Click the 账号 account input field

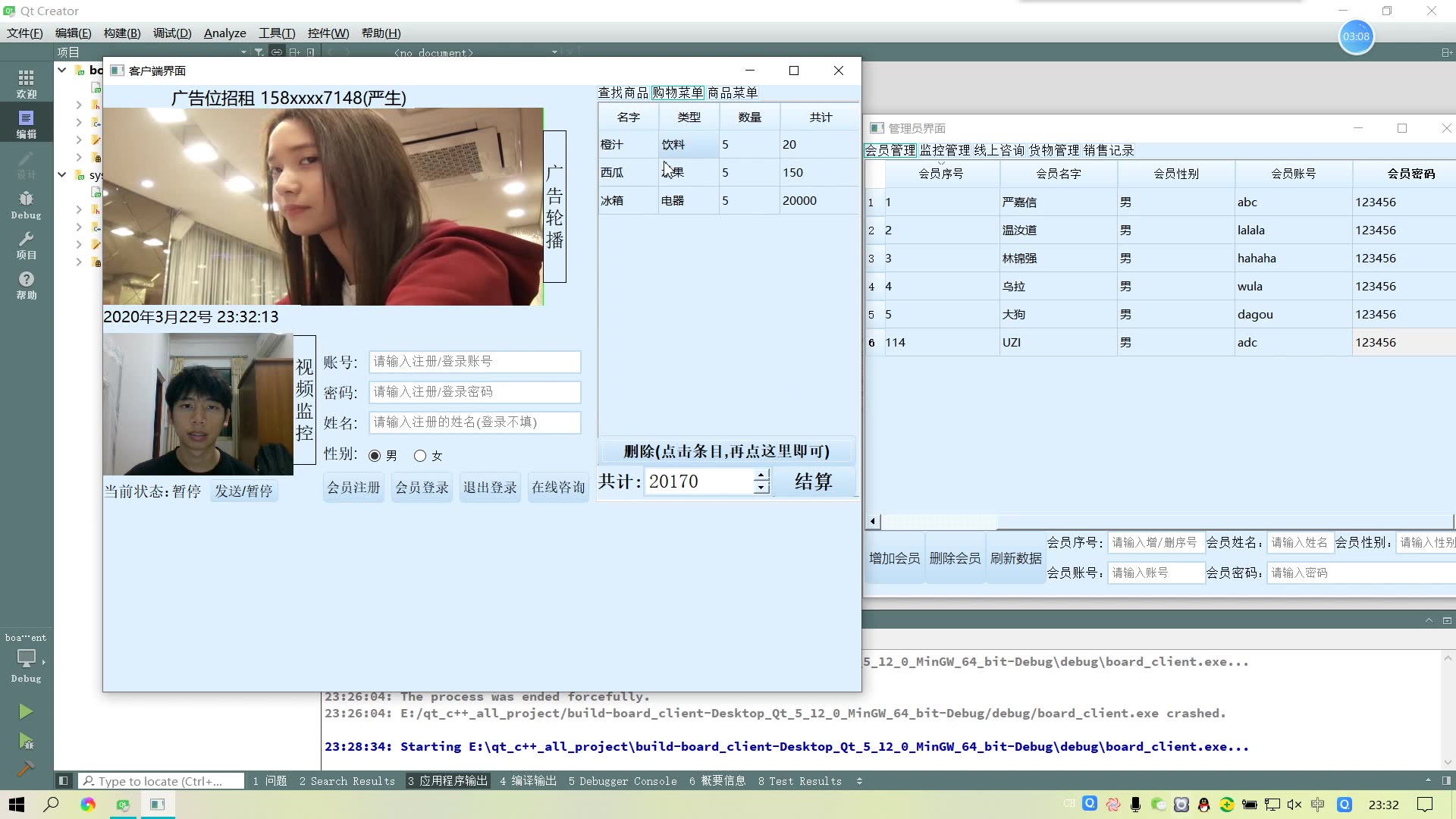click(x=475, y=362)
